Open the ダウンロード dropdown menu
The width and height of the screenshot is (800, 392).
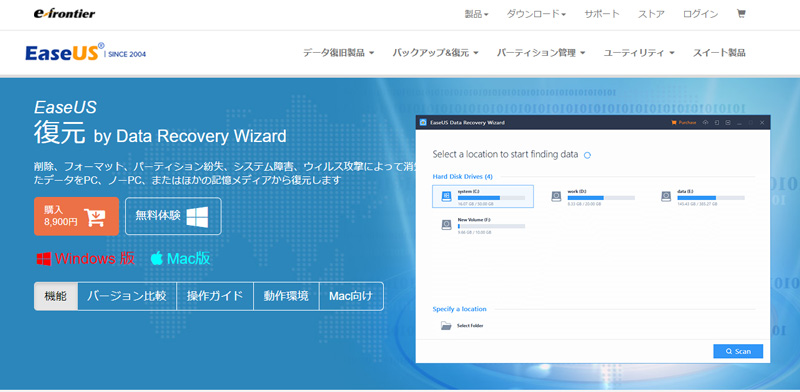(536, 14)
